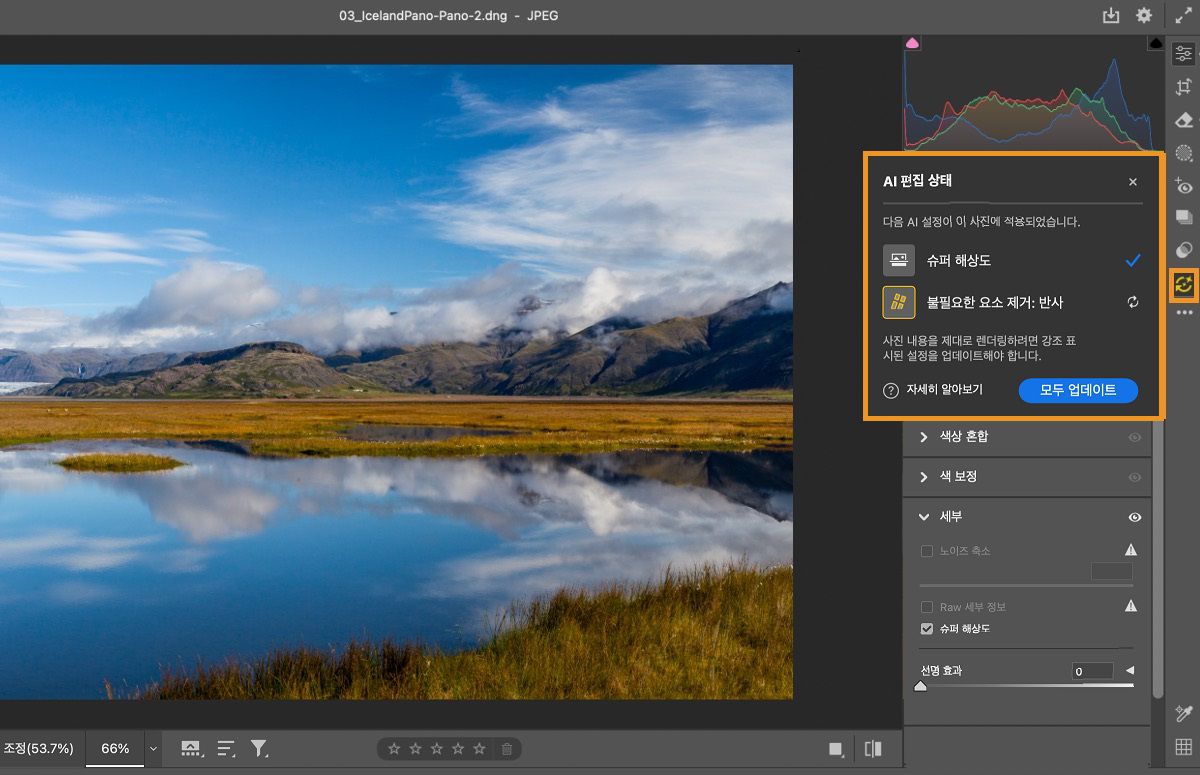1200x775 pixels.
Task: Click the noise reduction warning triangle
Action: click(x=1131, y=550)
